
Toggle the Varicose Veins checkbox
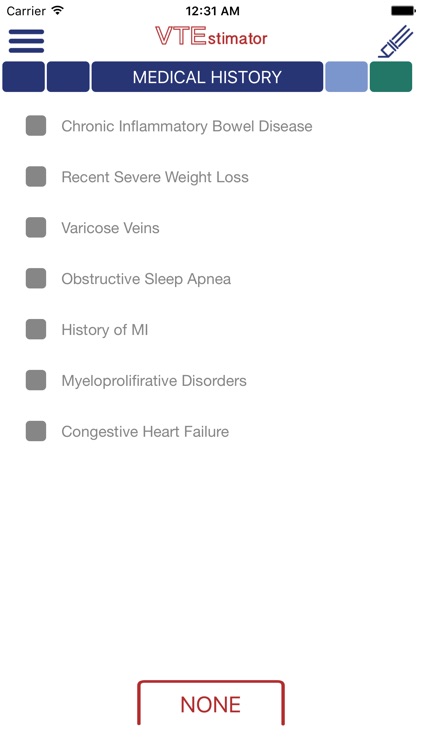click(36, 227)
